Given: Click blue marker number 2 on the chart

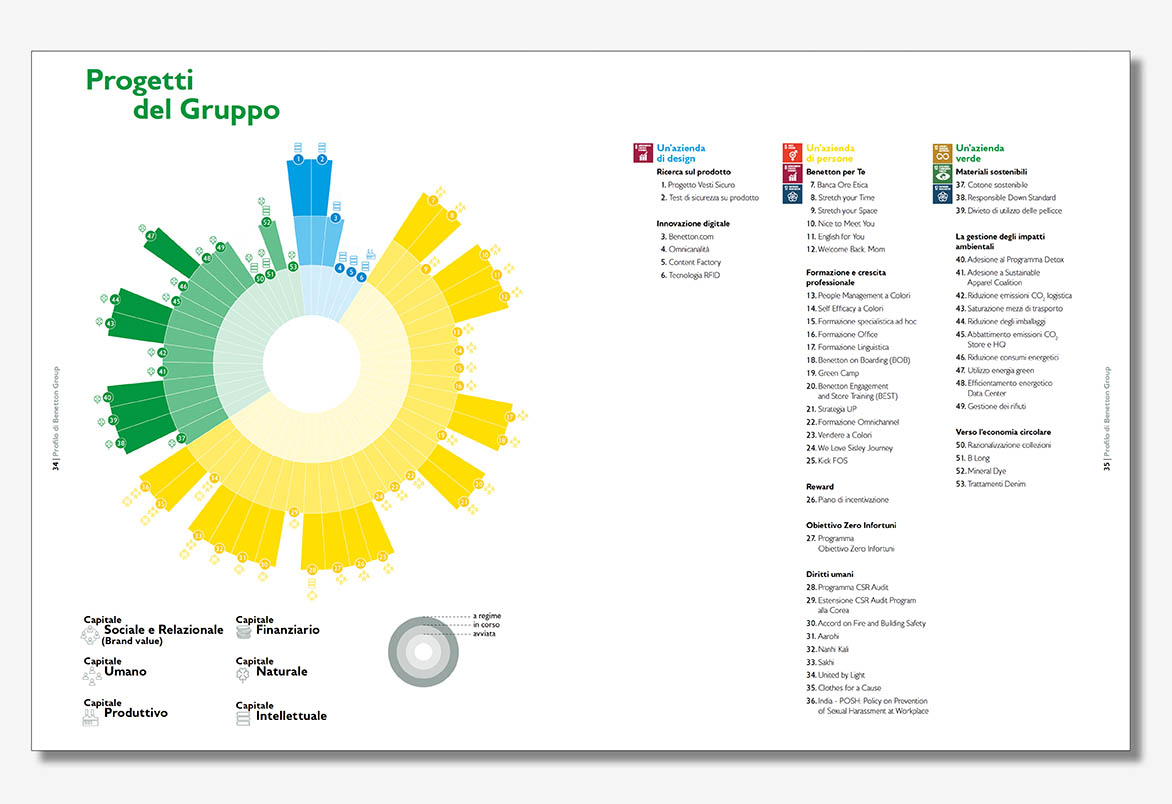Looking at the screenshot, I should click(x=322, y=159).
